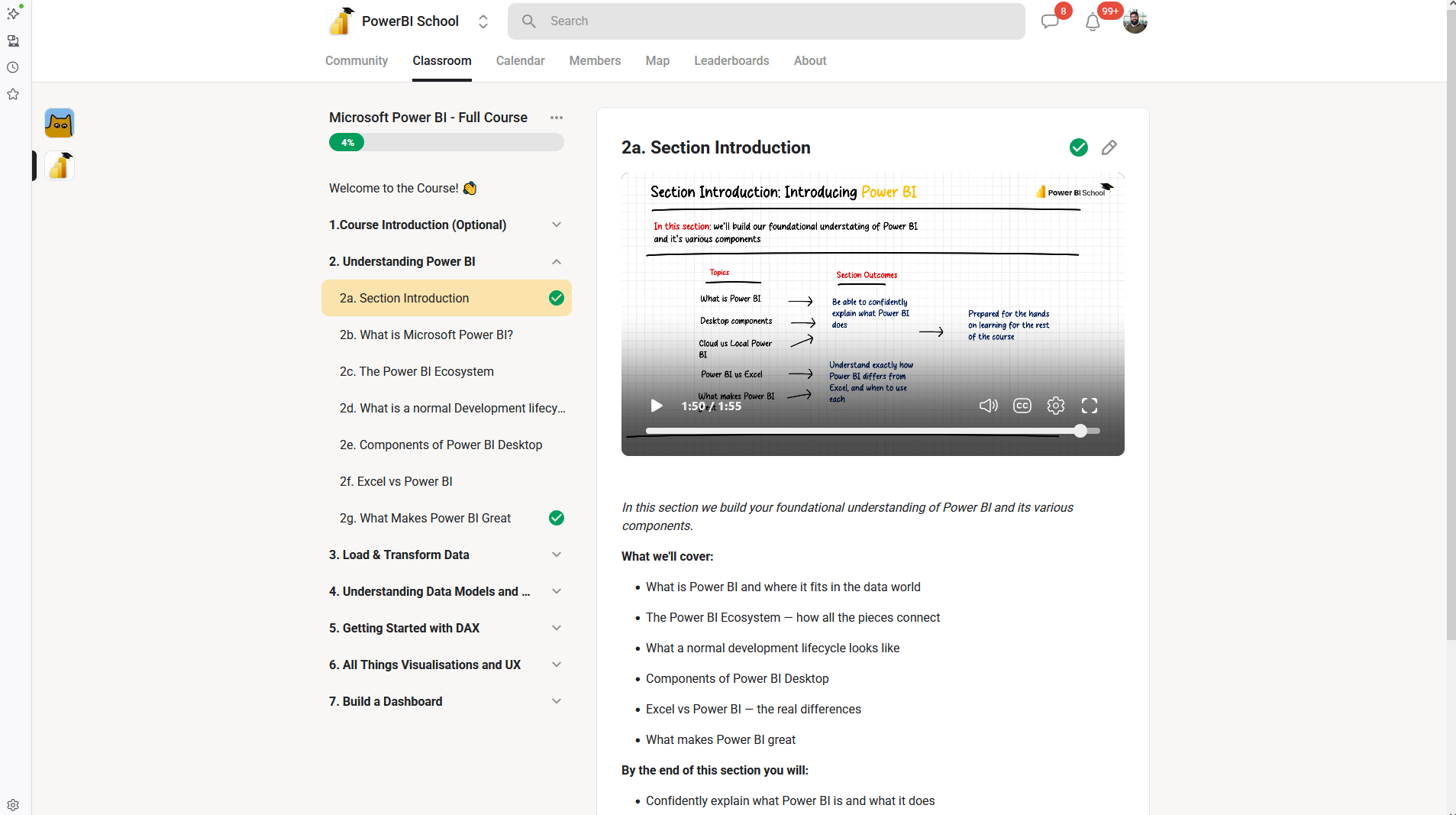Image resolution: width=1456 pixels, height=815 pixels.
Task: Collapse 2. Understanding Power BI chevron
Action: coord(557,261)
